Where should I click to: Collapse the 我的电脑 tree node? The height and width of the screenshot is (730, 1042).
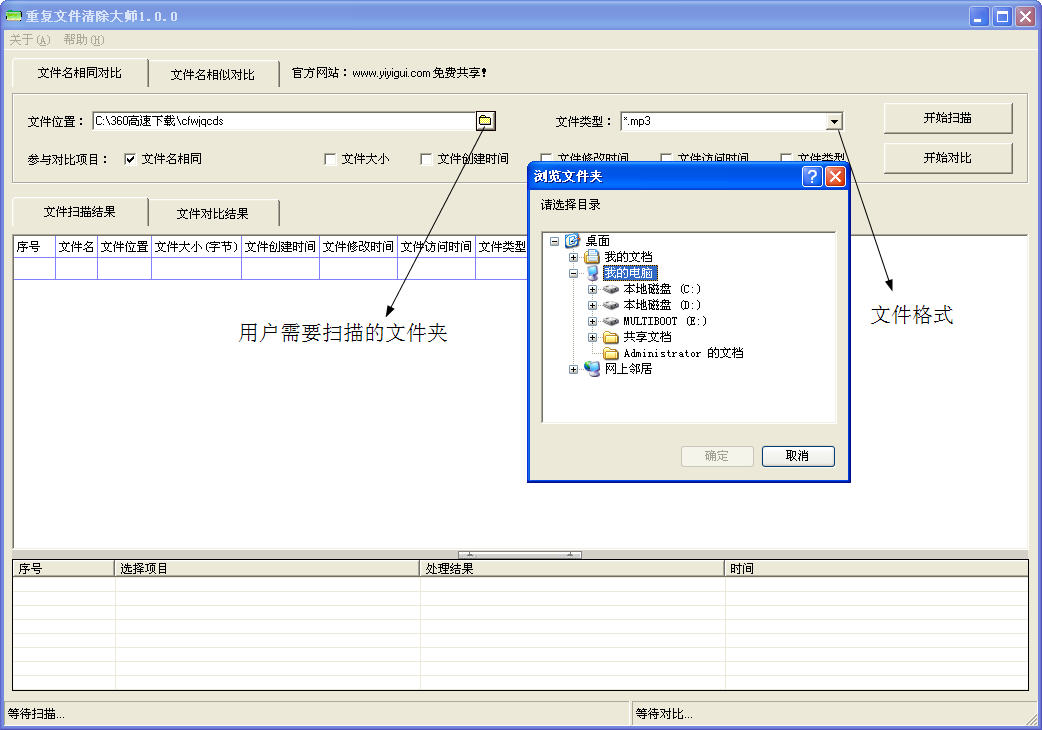coord(573,273)
